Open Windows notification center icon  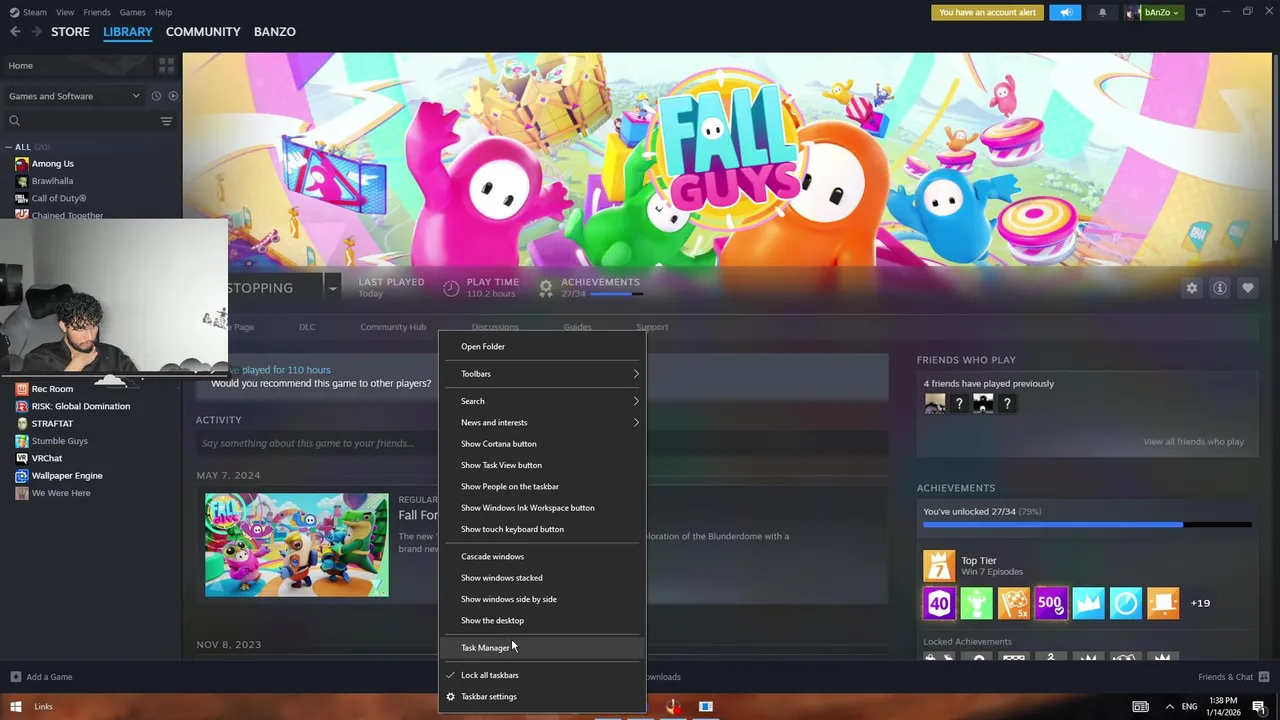[1259, 706]
